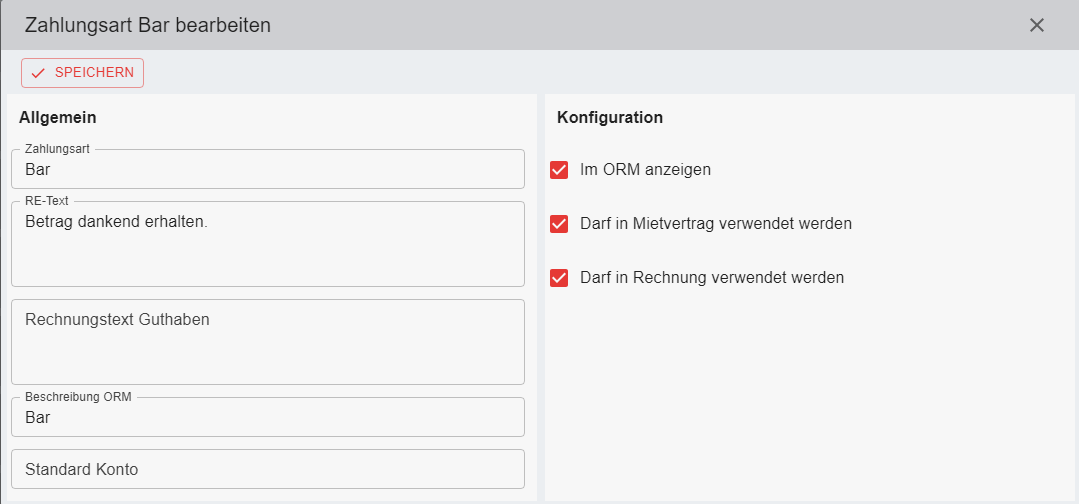1079x504 pixels.
Task: Click the 'Darf in Mietvertrag verwendet werden' label
Action: pos(715,224)
